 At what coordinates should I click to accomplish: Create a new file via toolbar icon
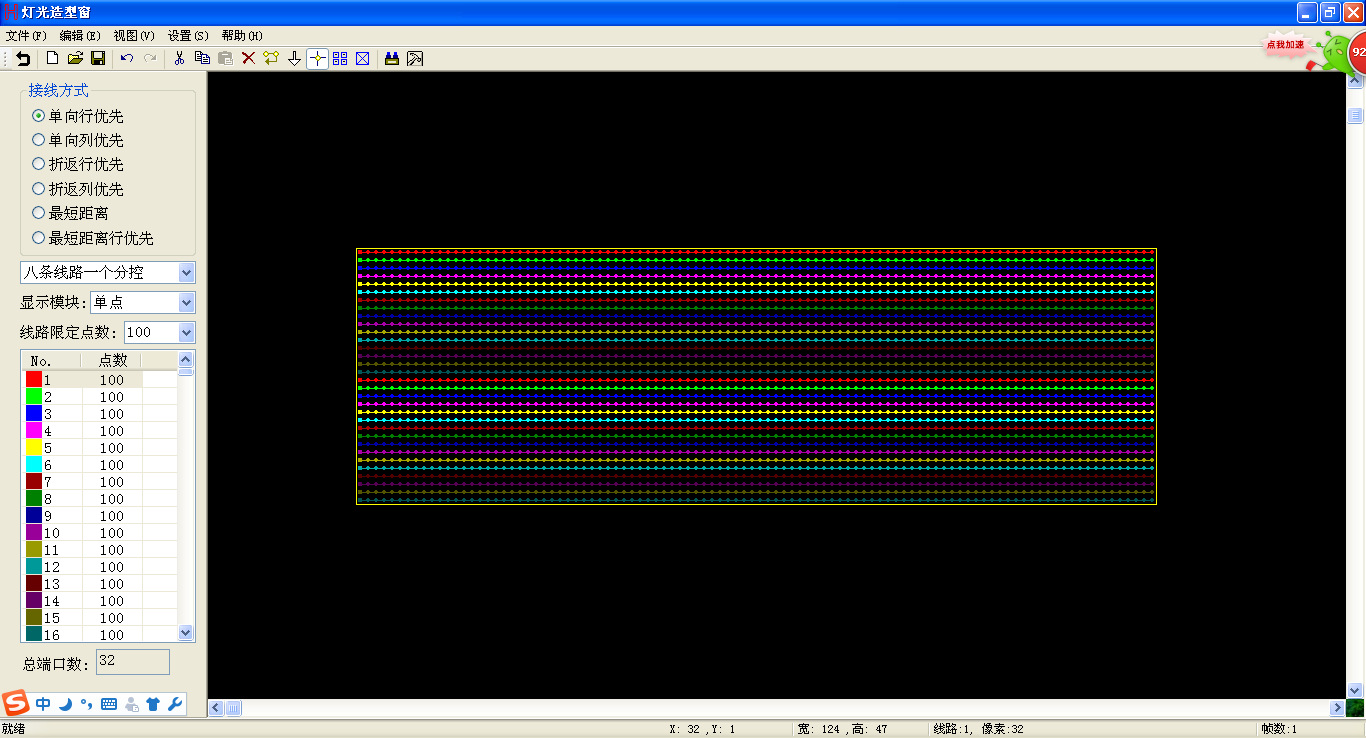[x=53, y=59]
